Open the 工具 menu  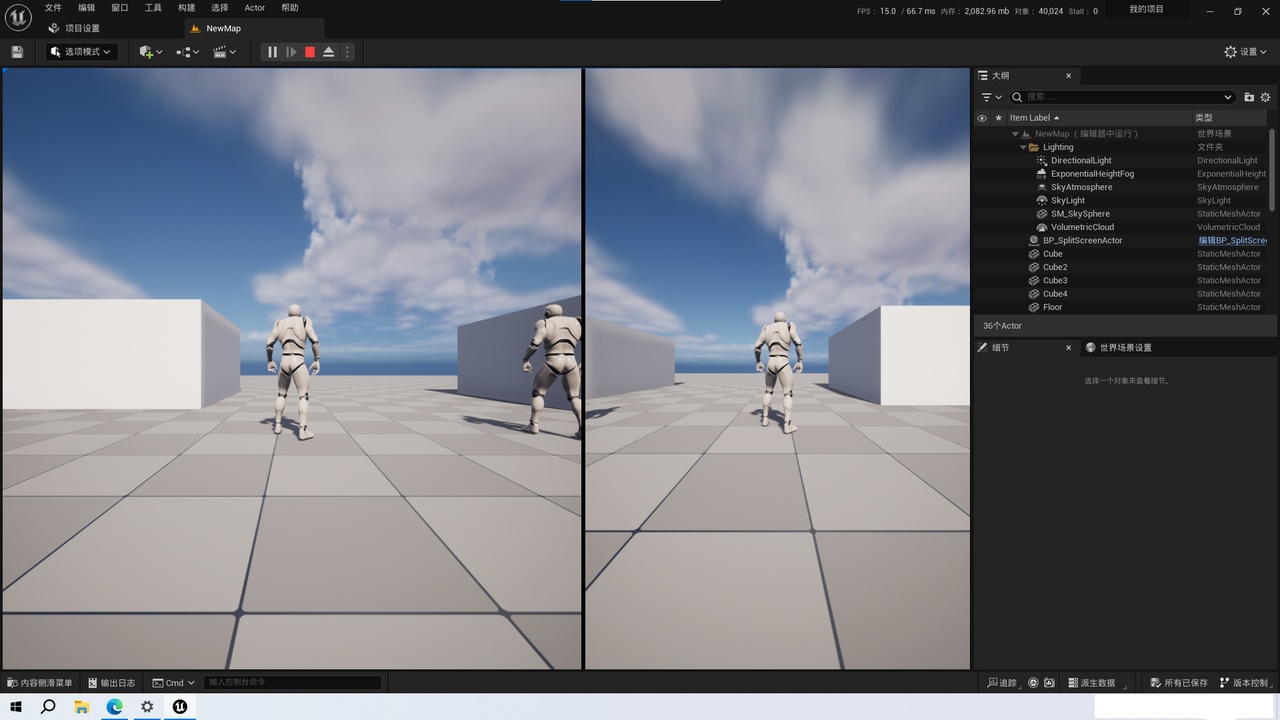click(153, 8)
